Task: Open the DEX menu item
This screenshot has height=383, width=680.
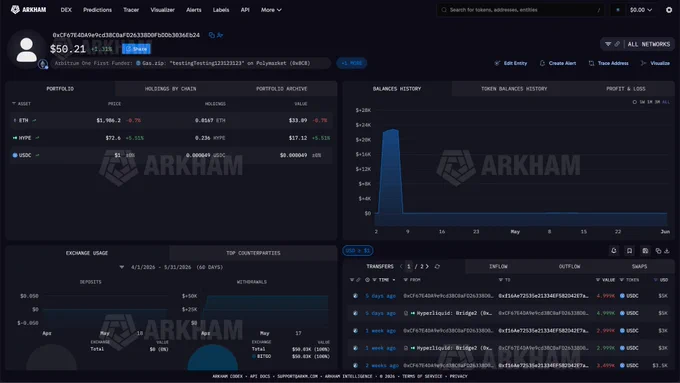Action: (66, 10)
